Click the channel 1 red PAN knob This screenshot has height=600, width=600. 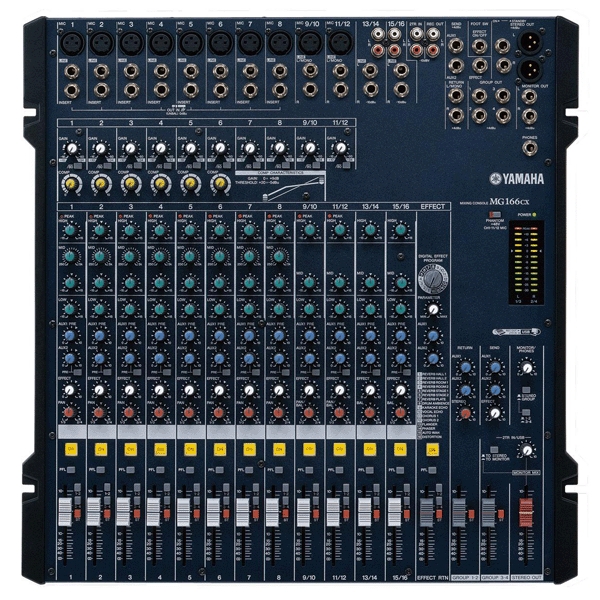(x=69, y=413)
